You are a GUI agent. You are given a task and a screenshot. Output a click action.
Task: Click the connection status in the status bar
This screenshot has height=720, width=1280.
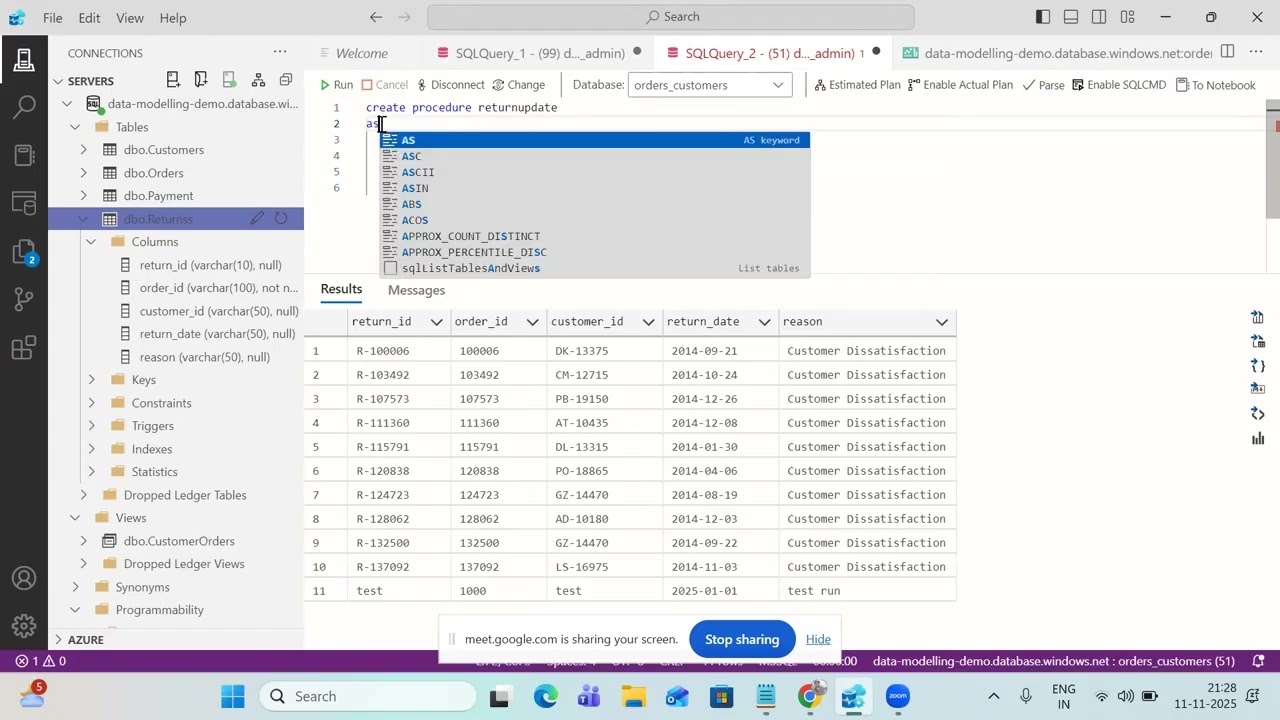click(x=1054, y=661)
